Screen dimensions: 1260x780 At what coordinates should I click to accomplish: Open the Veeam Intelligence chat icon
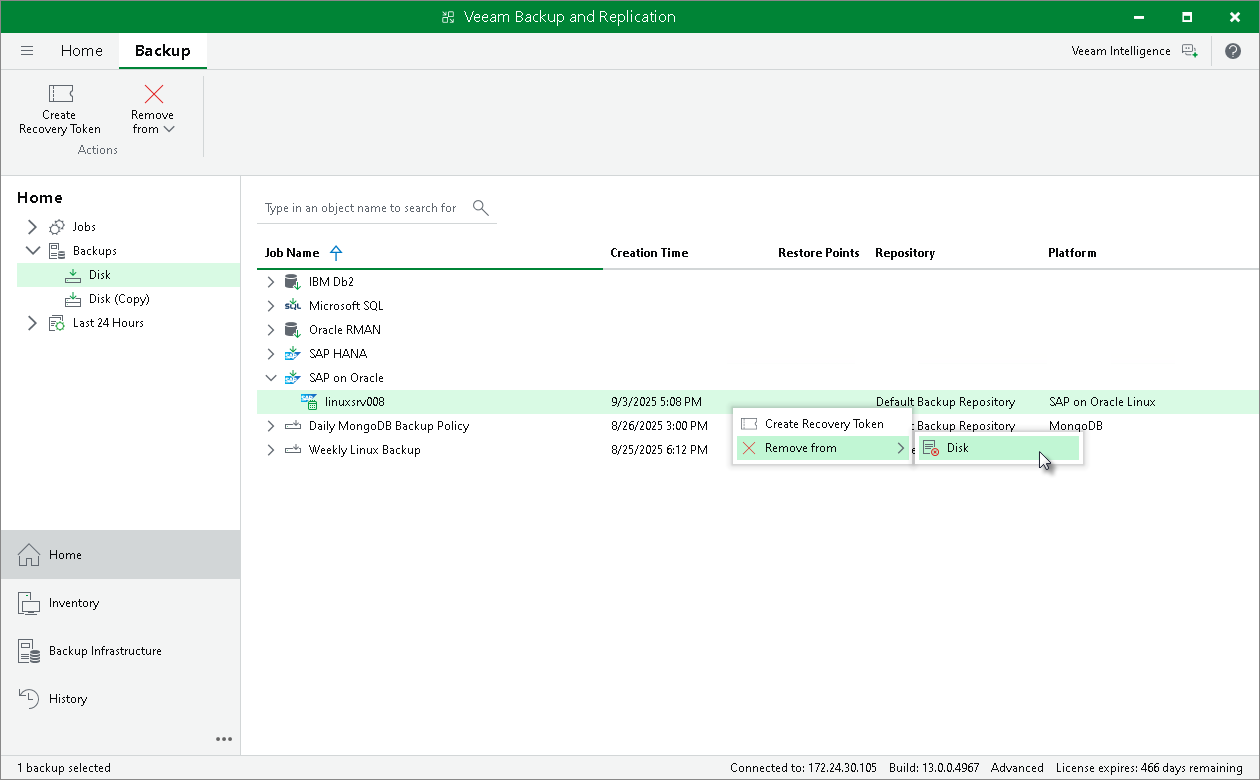point(1189,51)
